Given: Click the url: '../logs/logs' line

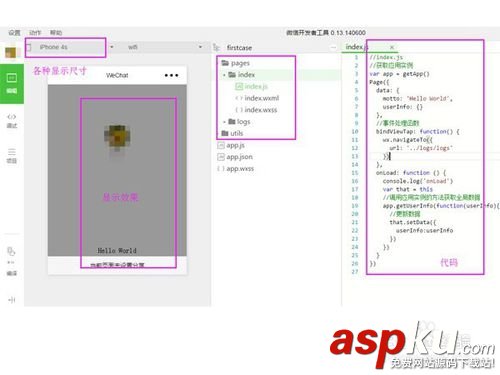Looking at the screenshot, I should pos(421,148).
